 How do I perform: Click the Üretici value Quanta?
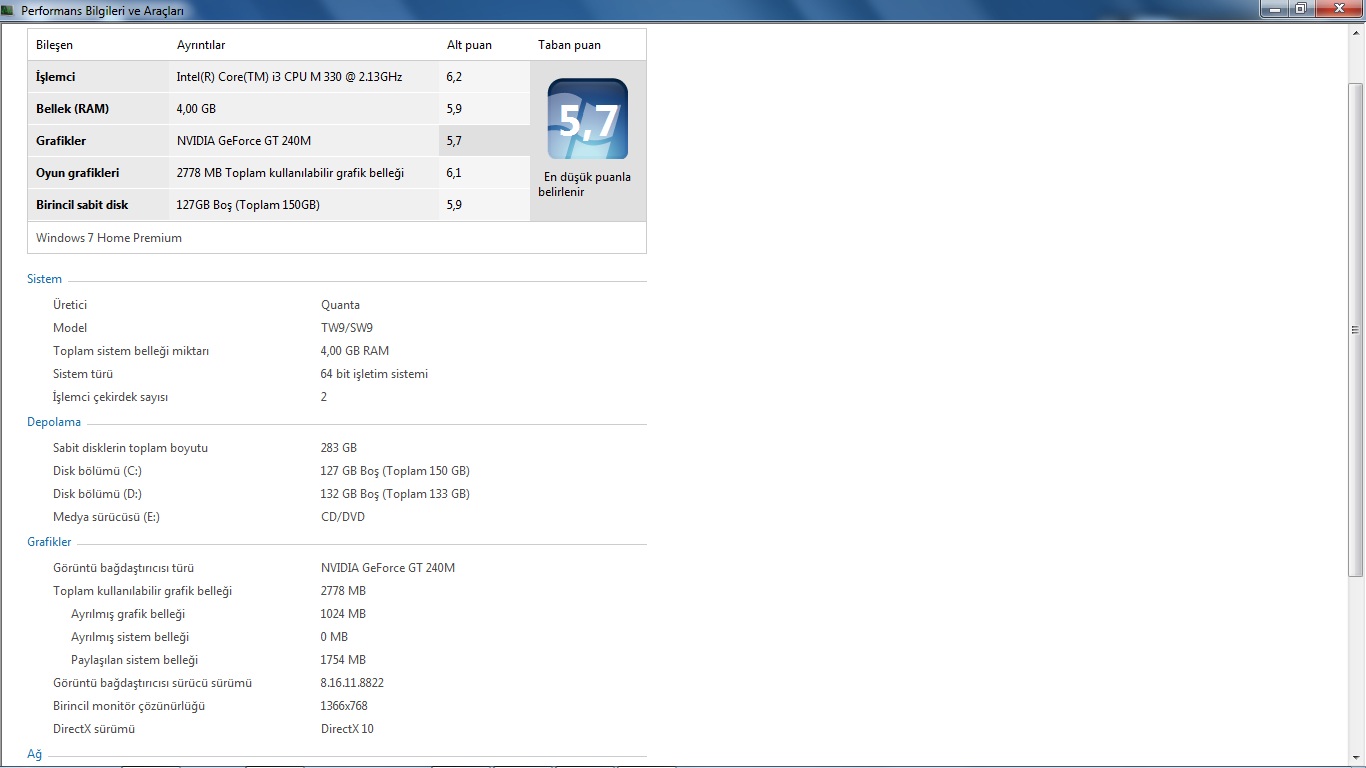click(340, 305)
